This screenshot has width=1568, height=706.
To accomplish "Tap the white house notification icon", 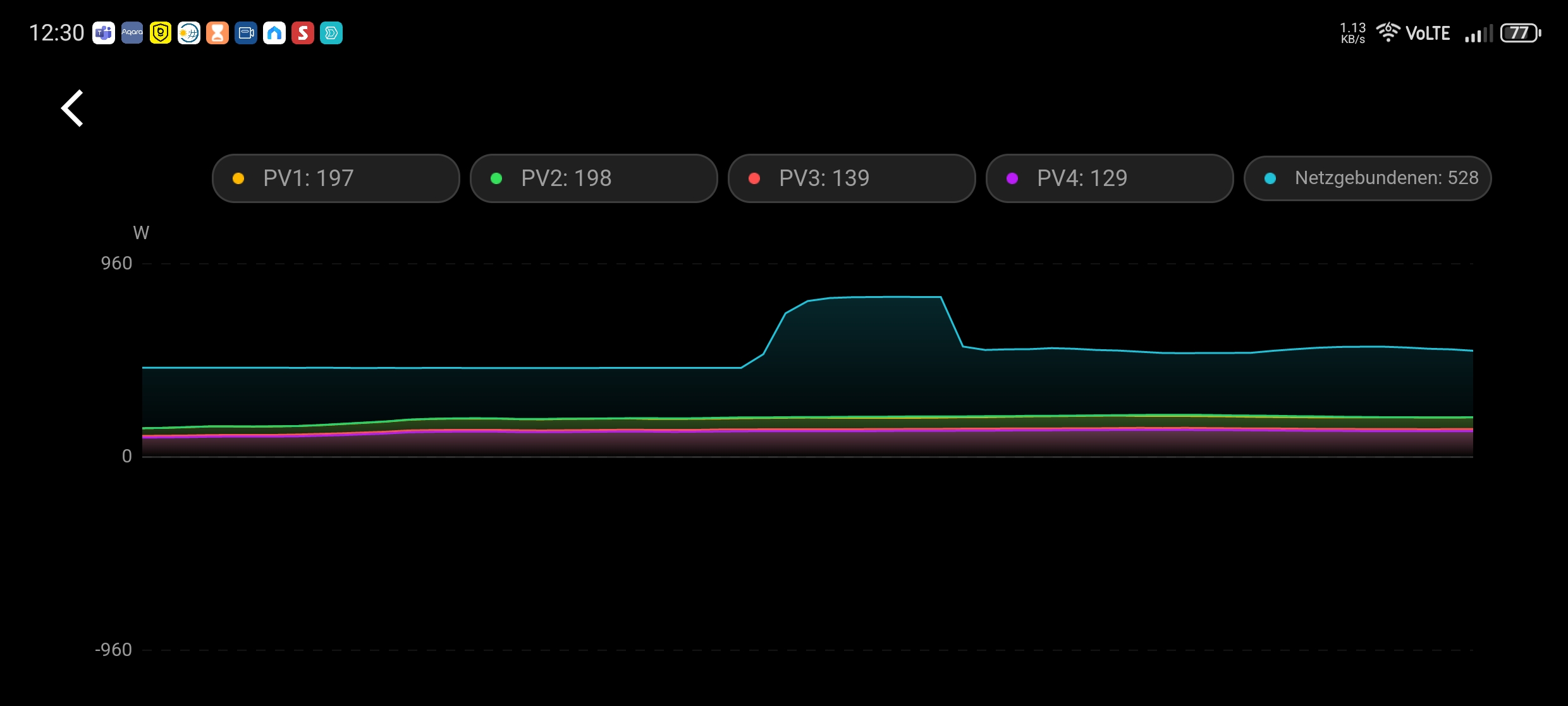I will point(274,33).
